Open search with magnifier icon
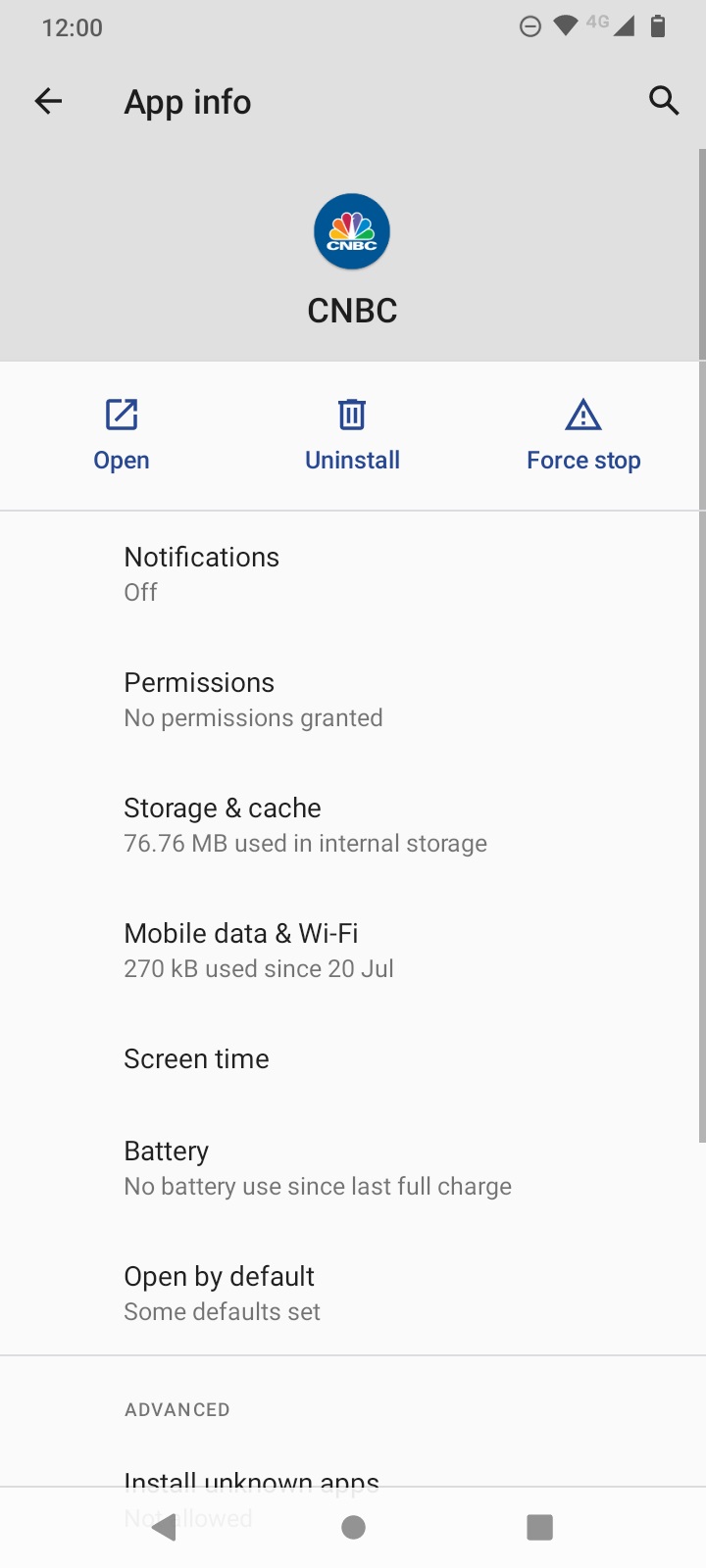This screenshot has height=1568, width=706. coord(664,100)
